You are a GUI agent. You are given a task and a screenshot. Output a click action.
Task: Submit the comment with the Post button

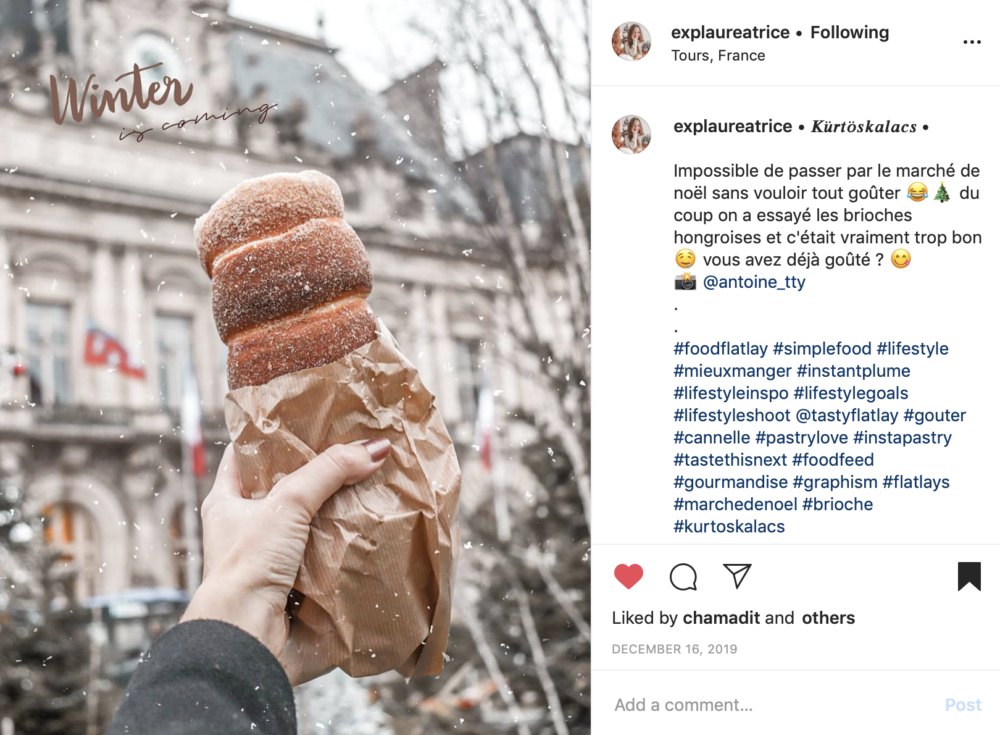(962, 704)
